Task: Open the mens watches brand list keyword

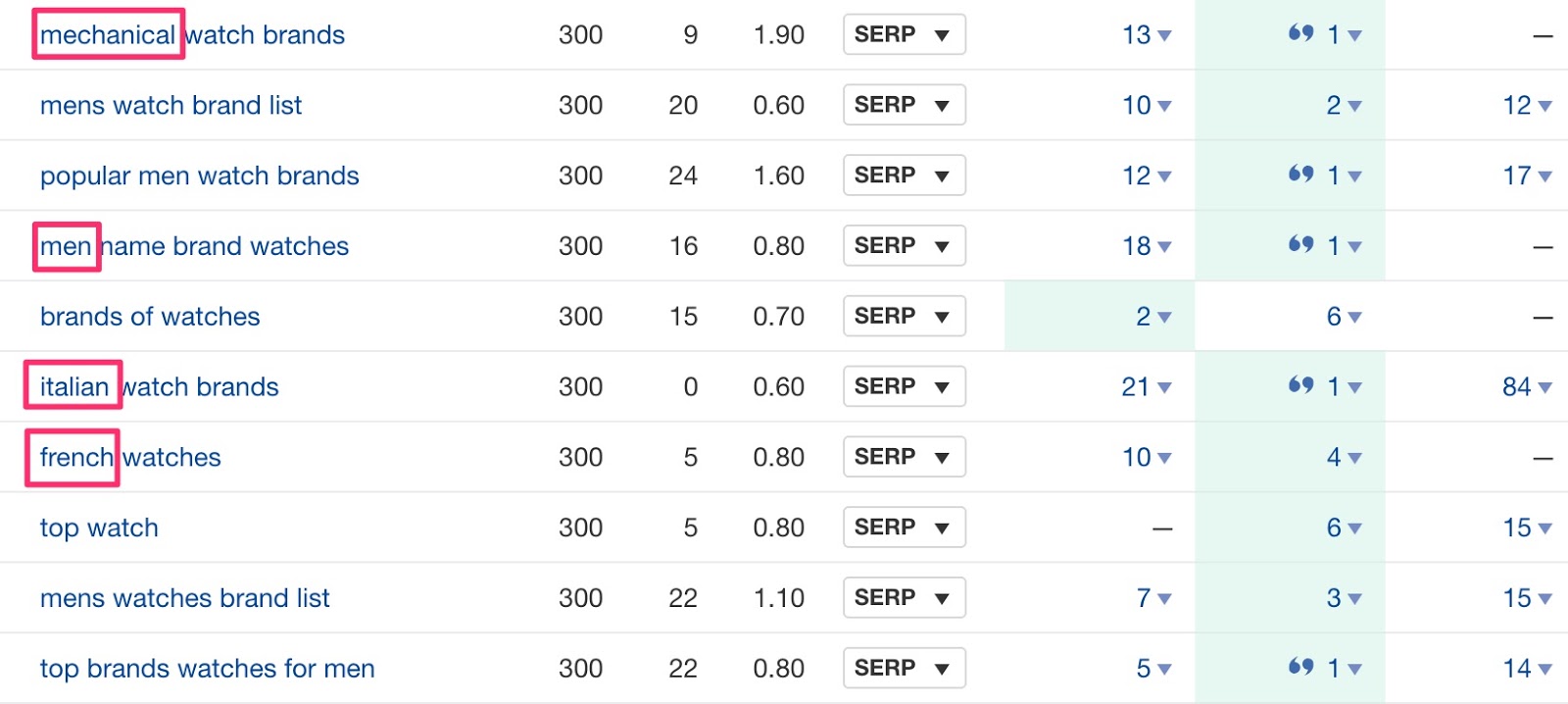Action: coord(184,598)
